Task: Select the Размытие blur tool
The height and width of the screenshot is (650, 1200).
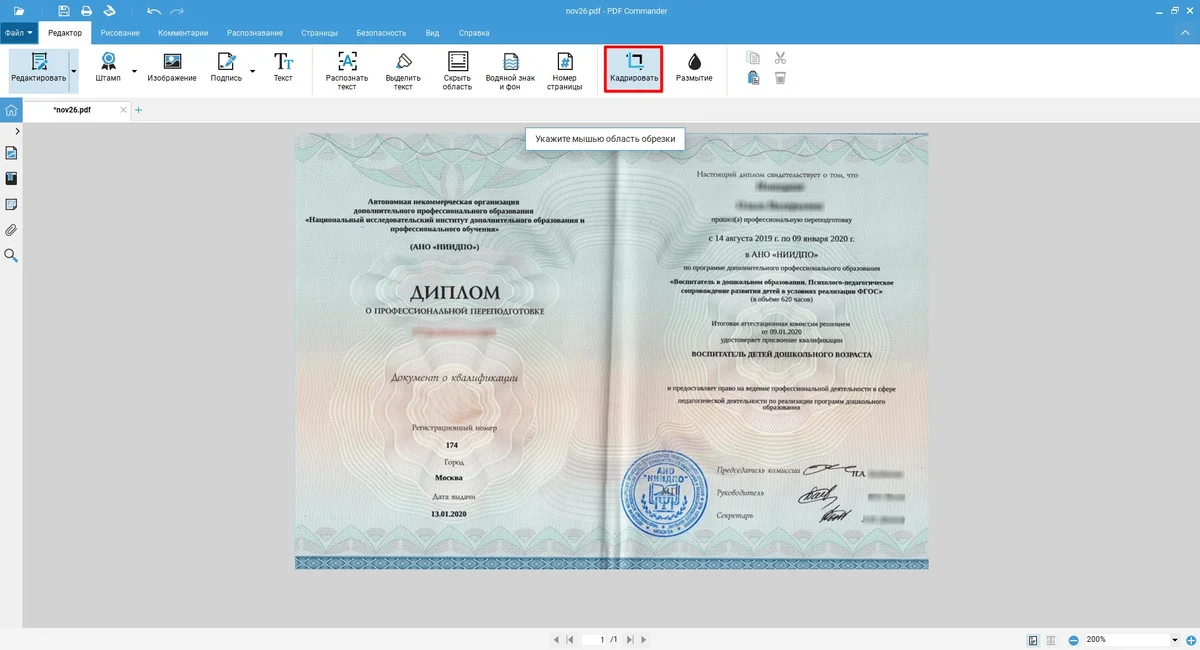Action: (694, 68)
